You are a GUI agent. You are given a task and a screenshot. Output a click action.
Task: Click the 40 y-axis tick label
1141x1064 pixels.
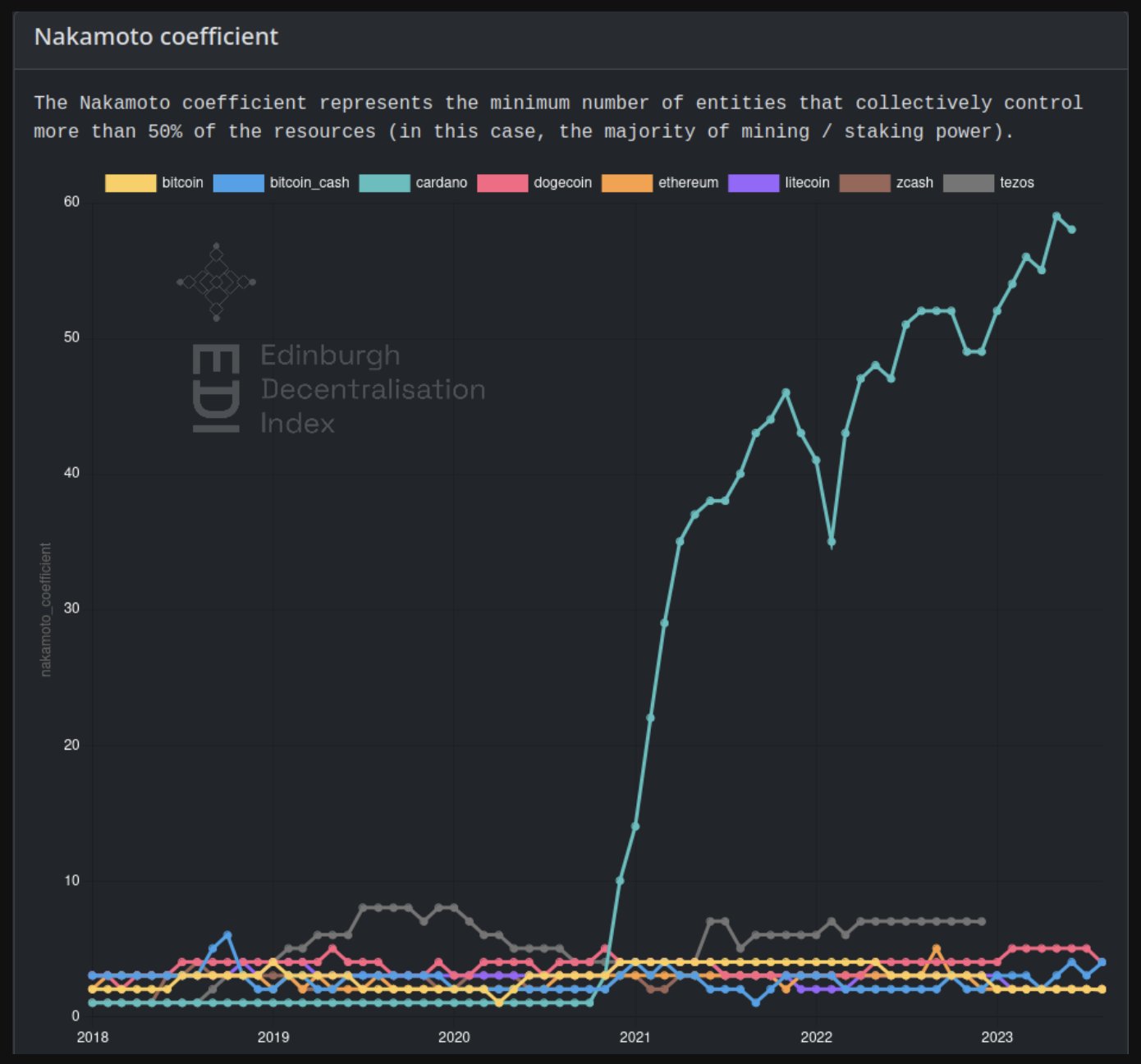(x=71, y=473)
